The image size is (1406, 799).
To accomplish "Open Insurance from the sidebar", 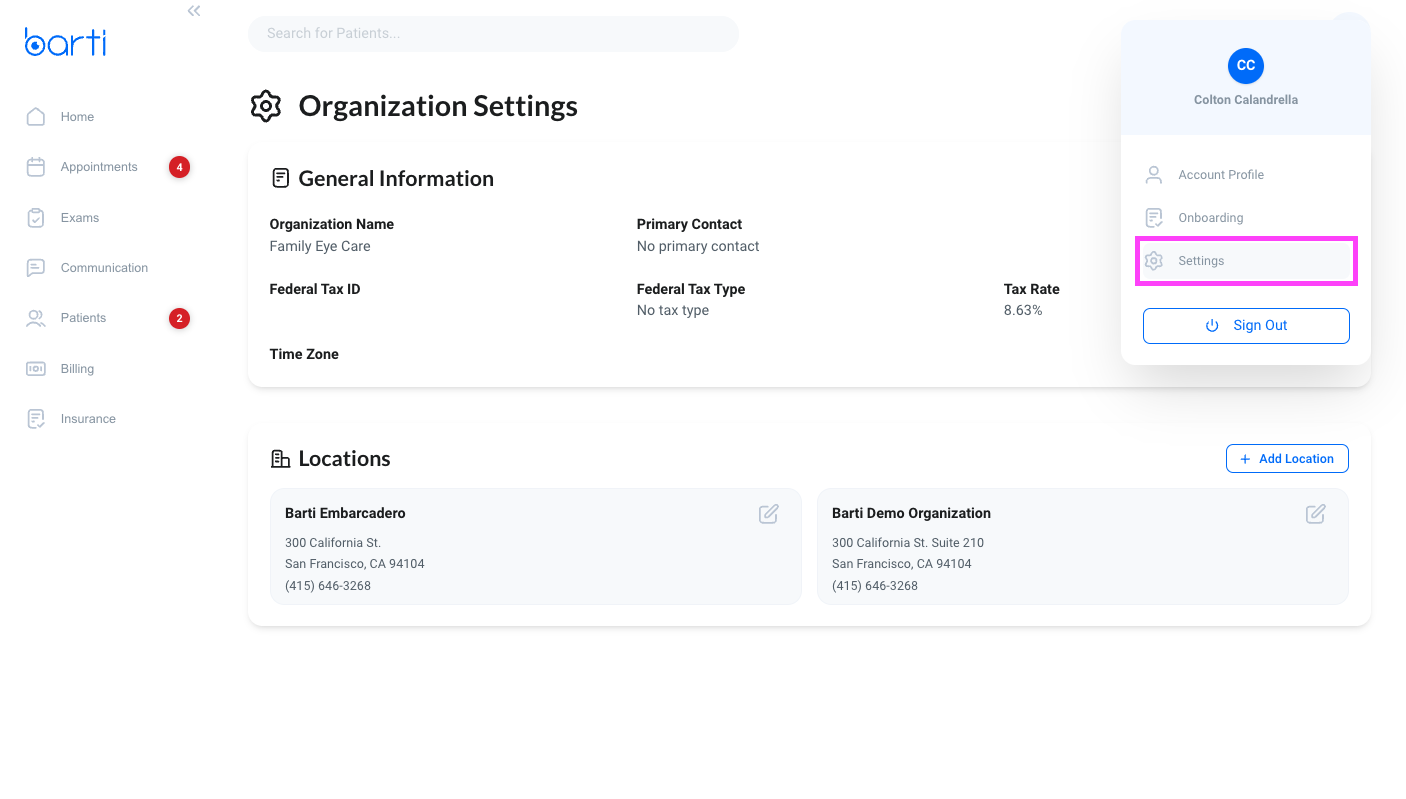I will (88, 419).
